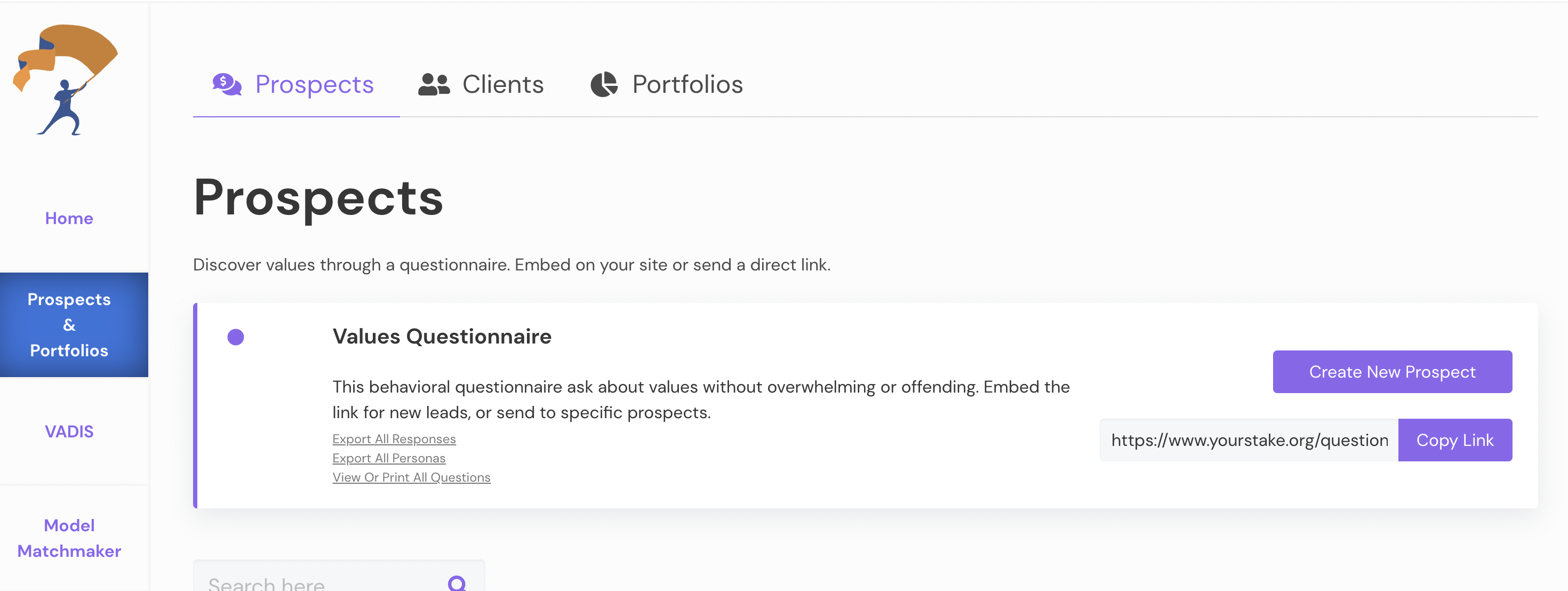Open the Clients tab
Image resolution: width=1568 pixels, height=591 pixels.
tap(503, 85)
